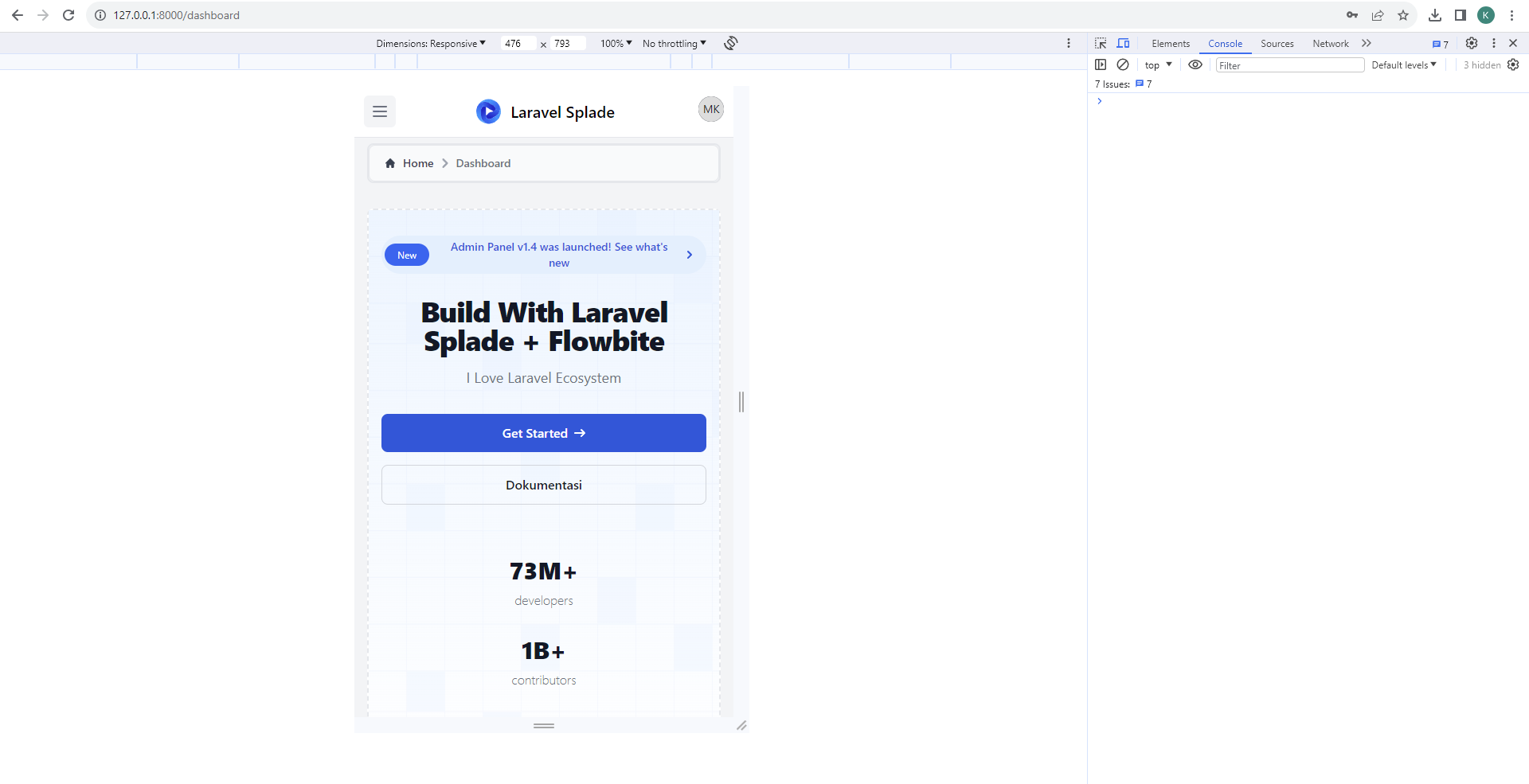This screenshot has width=1529, height=784.
Task: Open Chrome's main menu
Action: [1511, 15]
